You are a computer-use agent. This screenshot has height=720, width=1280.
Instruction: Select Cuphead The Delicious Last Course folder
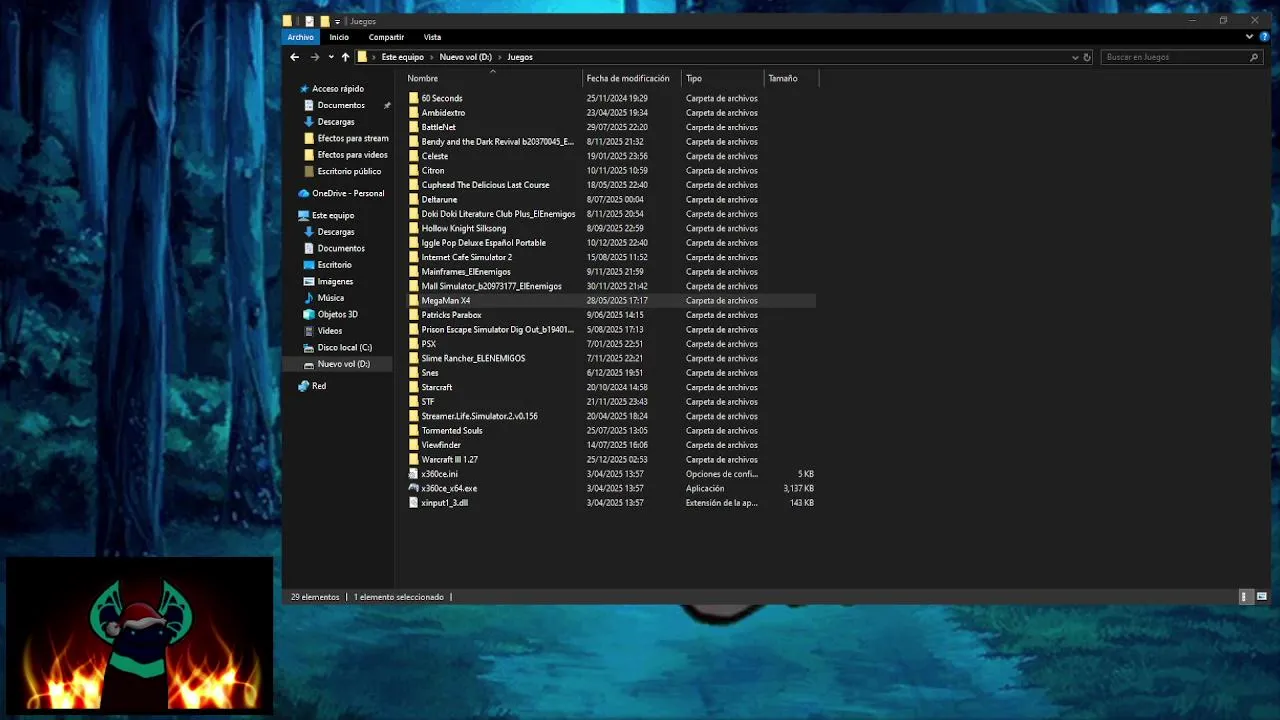[x=485, y=185]
